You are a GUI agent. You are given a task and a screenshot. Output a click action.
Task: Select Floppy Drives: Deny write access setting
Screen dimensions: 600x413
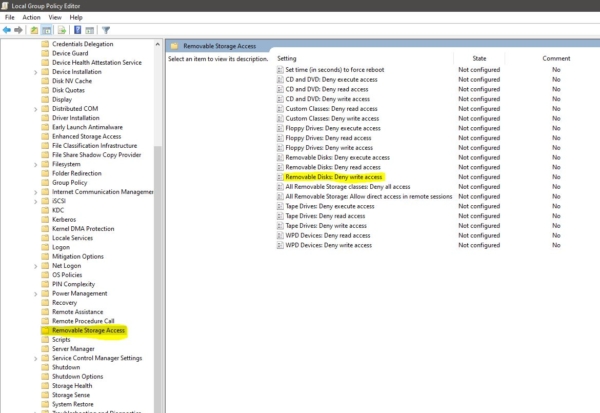329,148
